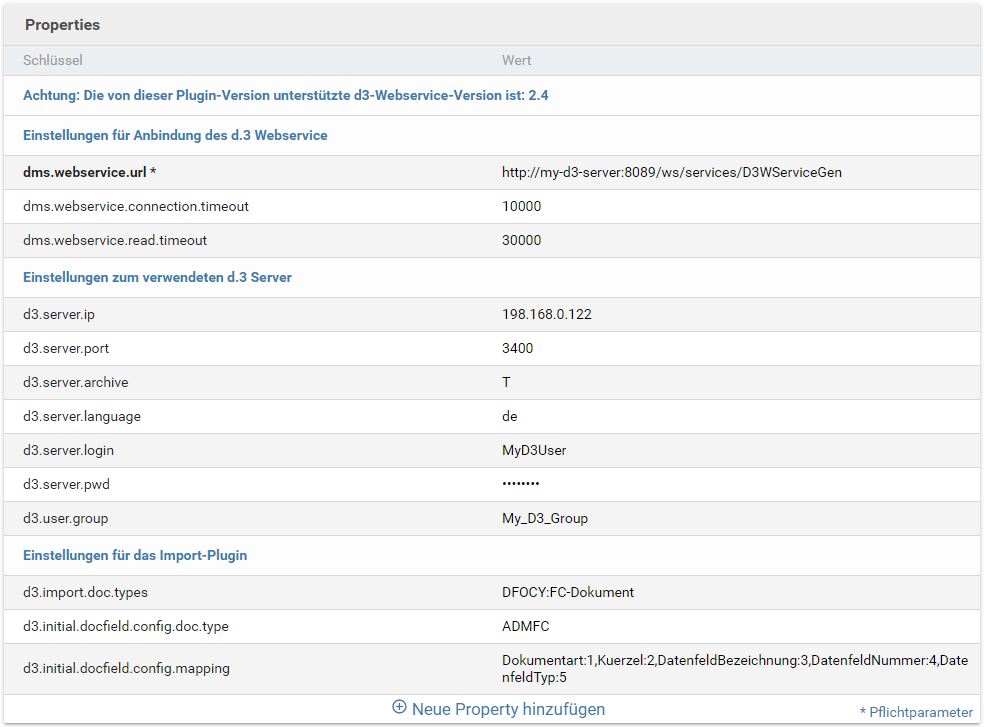Click the Einstellungen für das Import-Plugin heading

[x=135, y=555]
